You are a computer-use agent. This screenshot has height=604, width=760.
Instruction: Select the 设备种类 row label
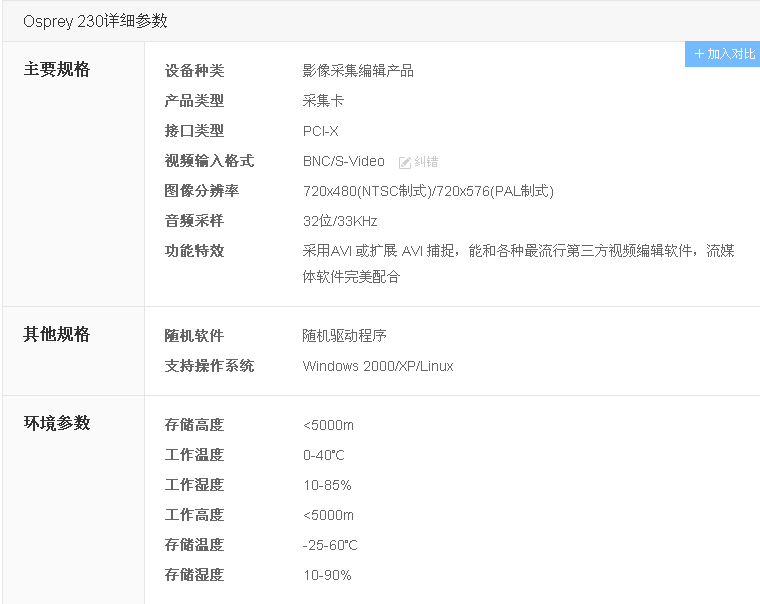coord(194,71)
